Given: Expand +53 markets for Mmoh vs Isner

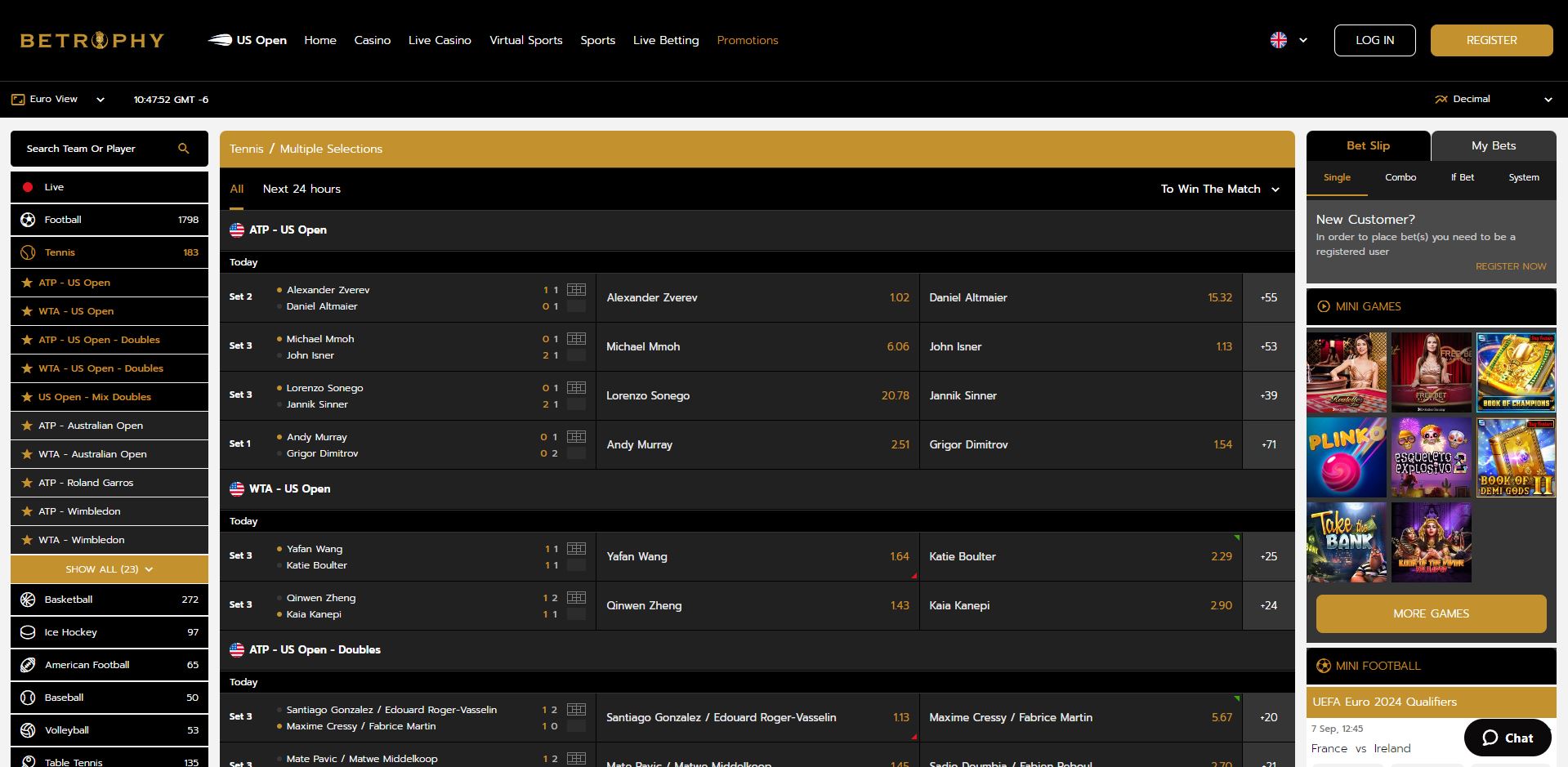Looking at the screenshot, I should coord(1269,346).
